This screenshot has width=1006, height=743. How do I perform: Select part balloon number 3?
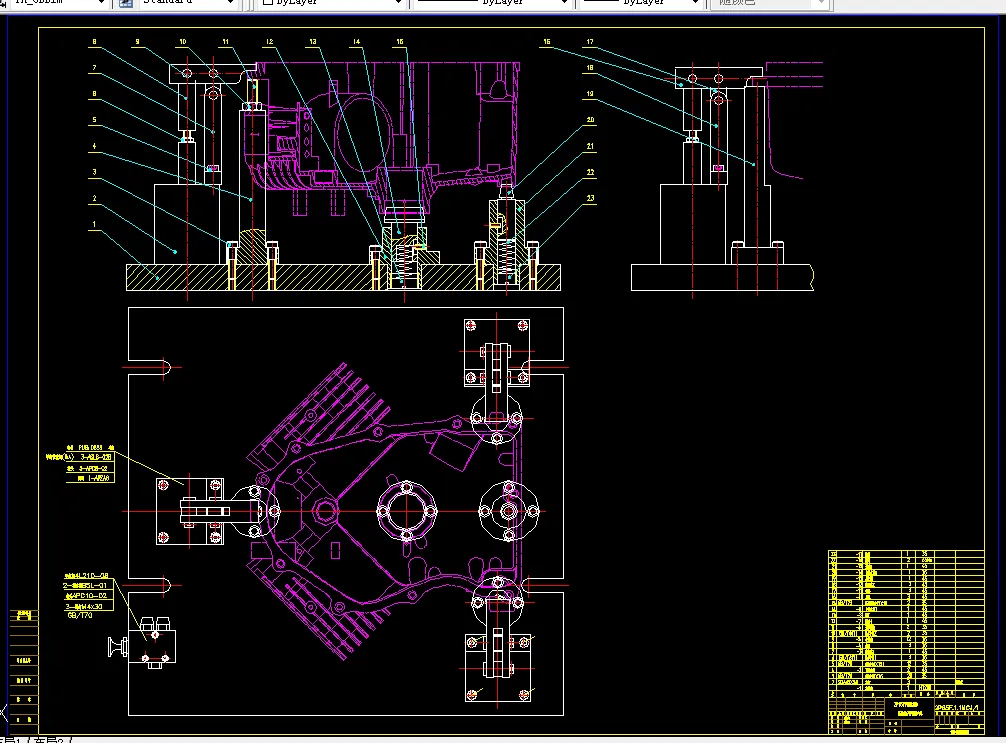94,172
